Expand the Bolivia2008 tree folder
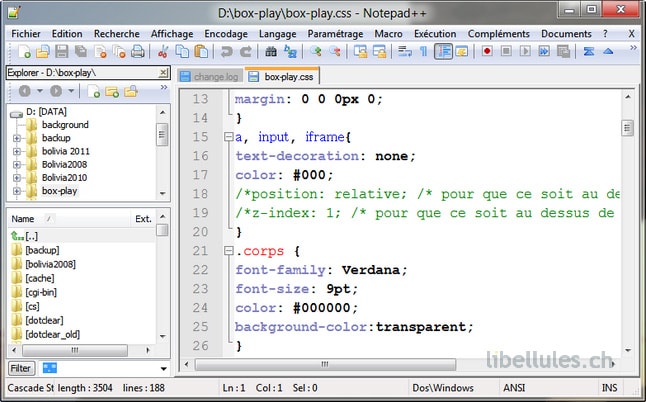The height and width of the screenshot is (402, 646). pos(16,165)
